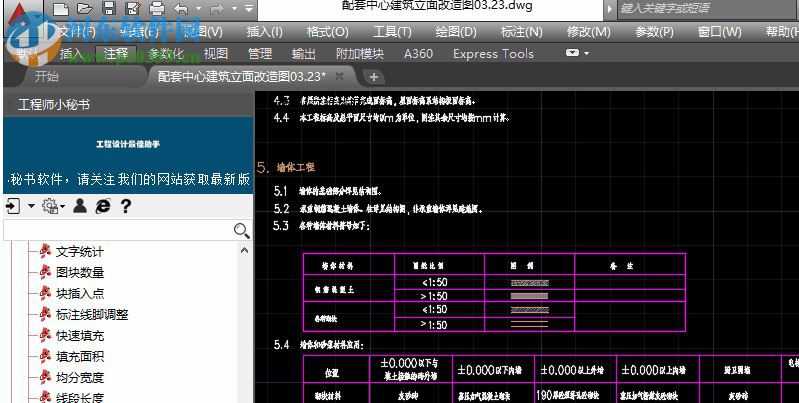
Task: Undo the last action with the back arrow
Action: click(180, 8)
